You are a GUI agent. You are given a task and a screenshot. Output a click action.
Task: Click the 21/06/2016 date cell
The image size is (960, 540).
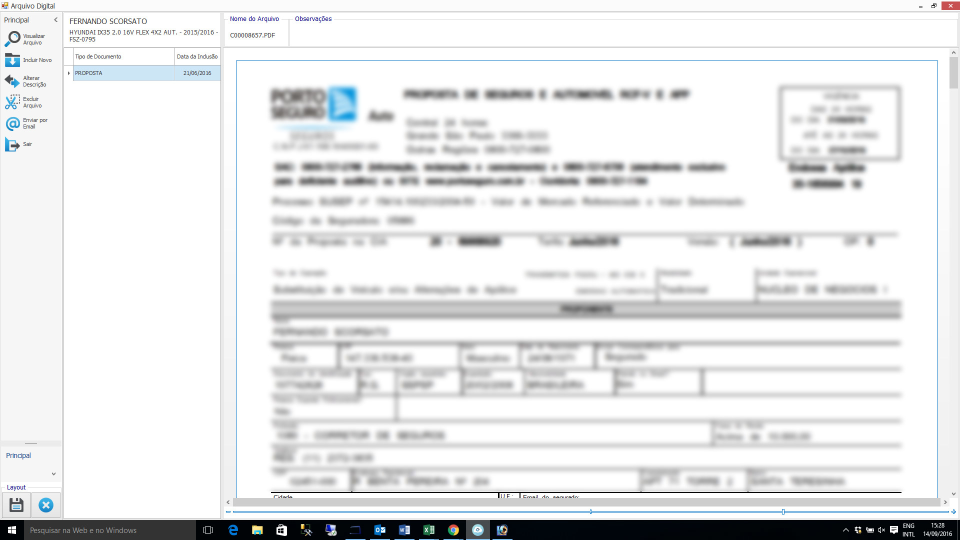coord(197,73)
